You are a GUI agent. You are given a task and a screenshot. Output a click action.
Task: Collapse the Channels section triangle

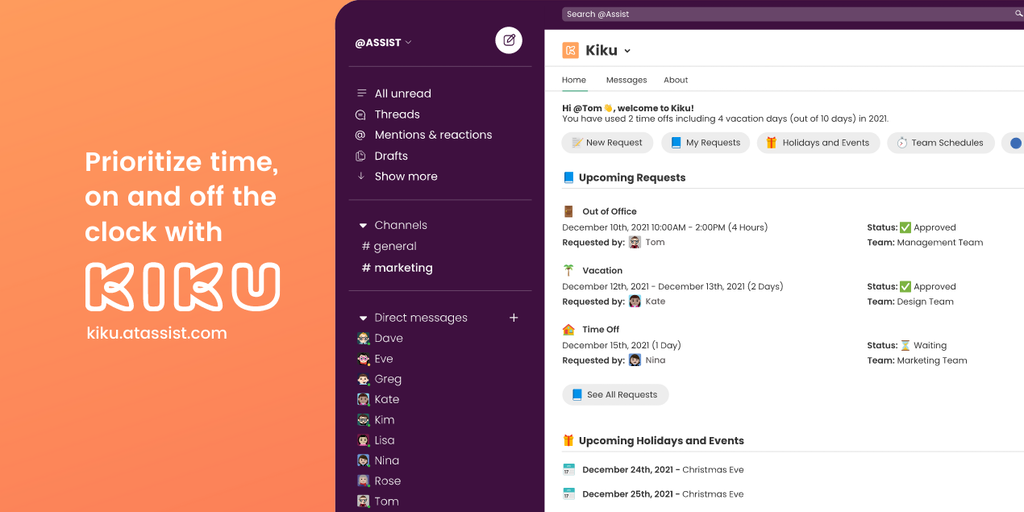tap(363, 225)
